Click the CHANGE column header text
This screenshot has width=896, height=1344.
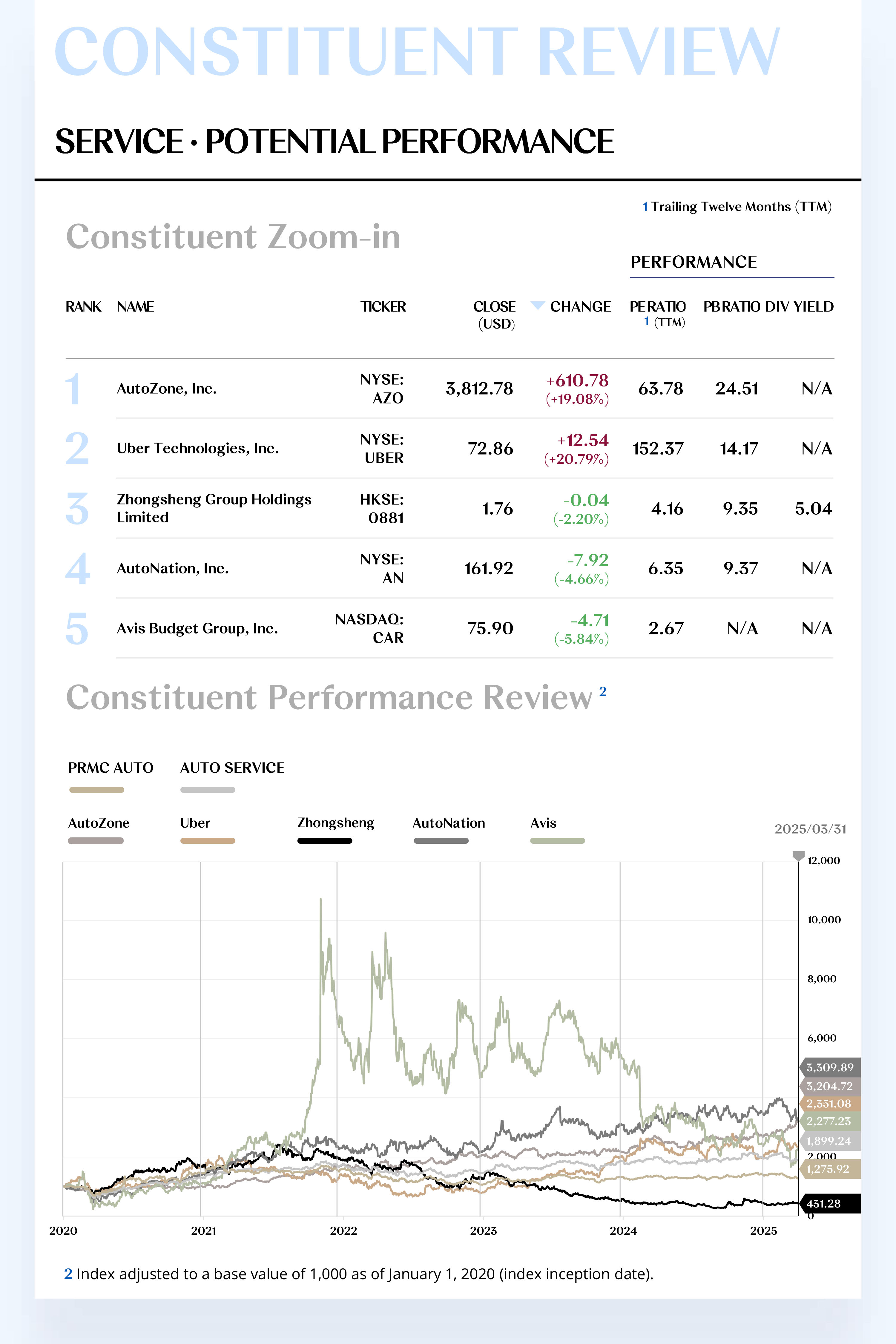pos(581,307)
